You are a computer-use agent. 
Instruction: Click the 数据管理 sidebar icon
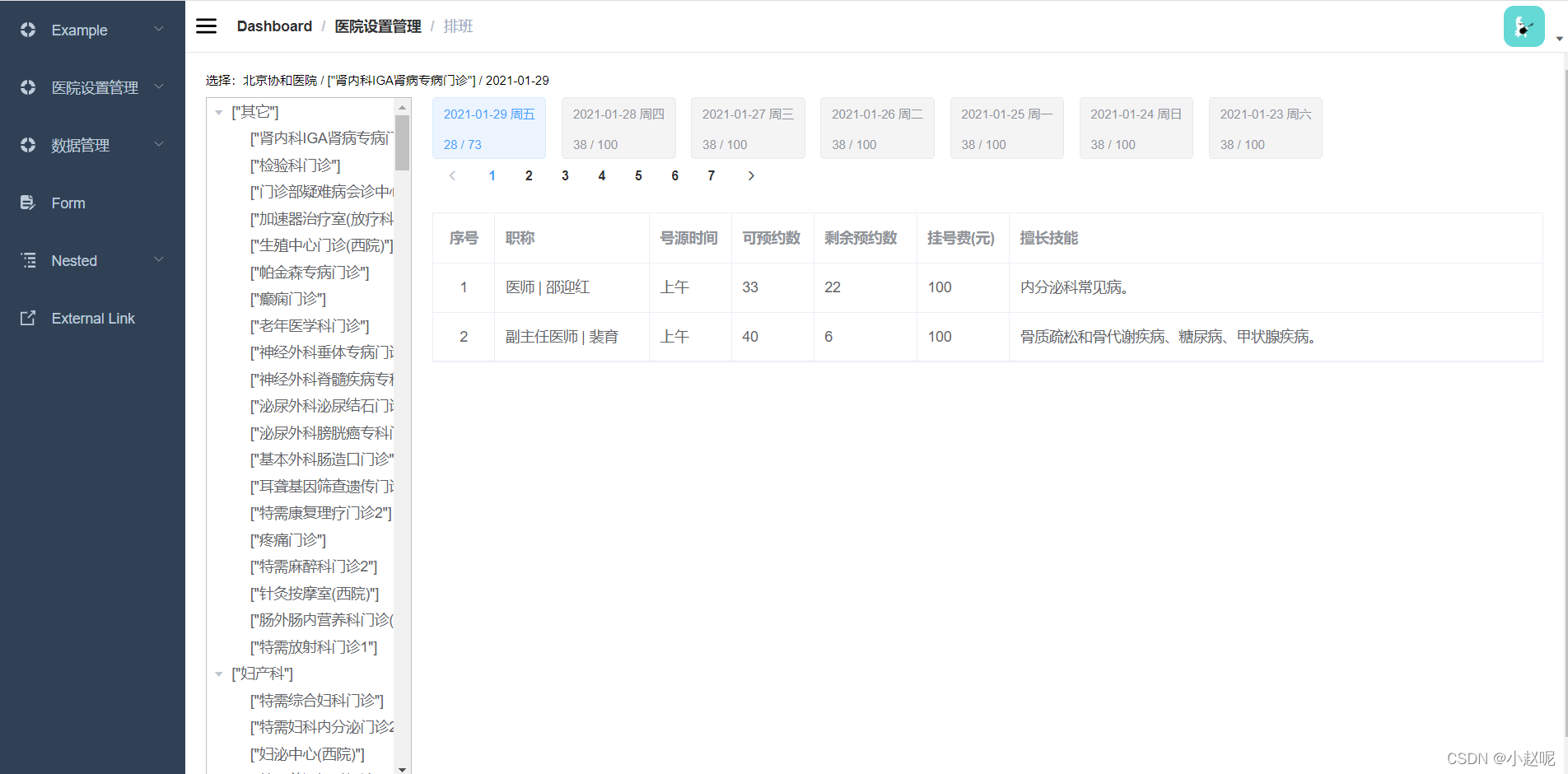point(28,145)
